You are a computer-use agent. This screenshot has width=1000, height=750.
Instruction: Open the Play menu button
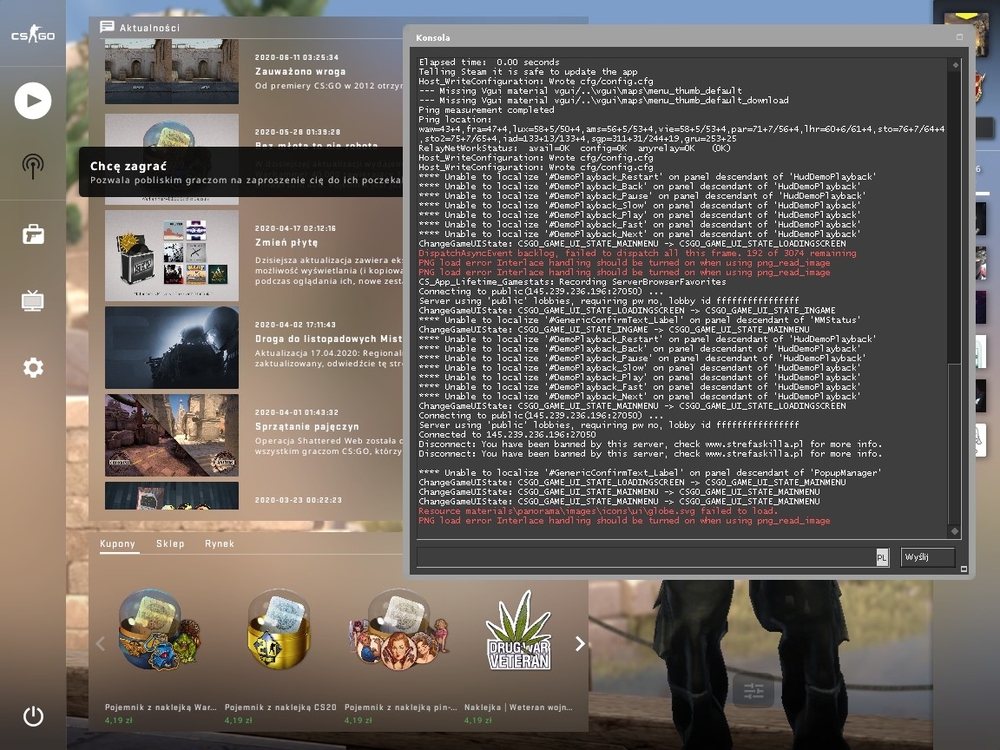click(33, 101)
